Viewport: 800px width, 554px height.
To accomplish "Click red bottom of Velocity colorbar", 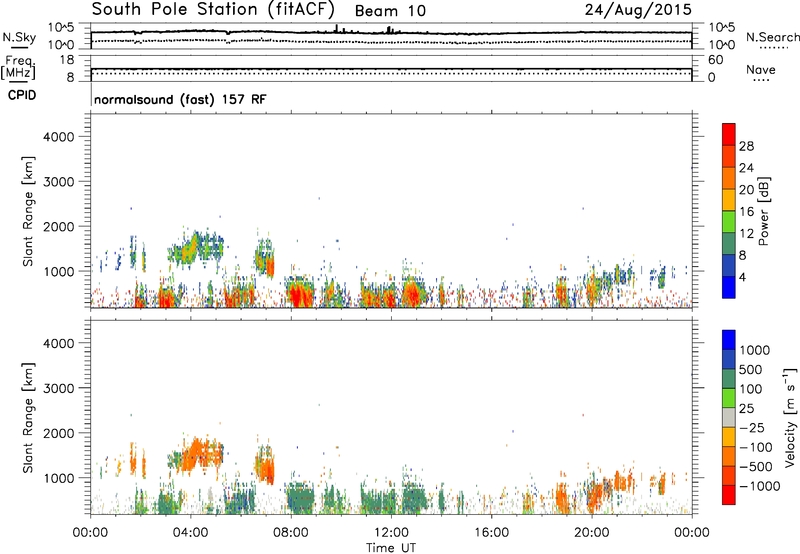I will click(729, 495).
